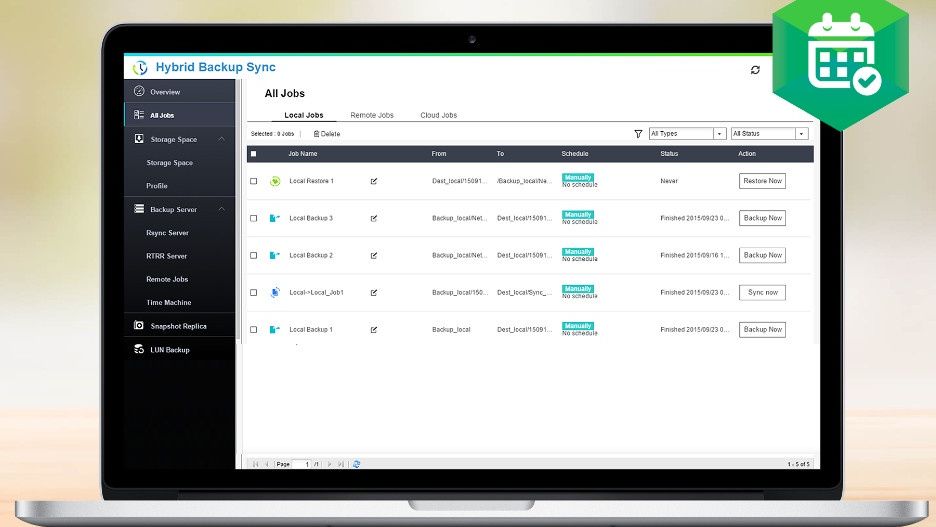
Task: Click Backup Now for Local Backup 1
Action: point(762,329)
